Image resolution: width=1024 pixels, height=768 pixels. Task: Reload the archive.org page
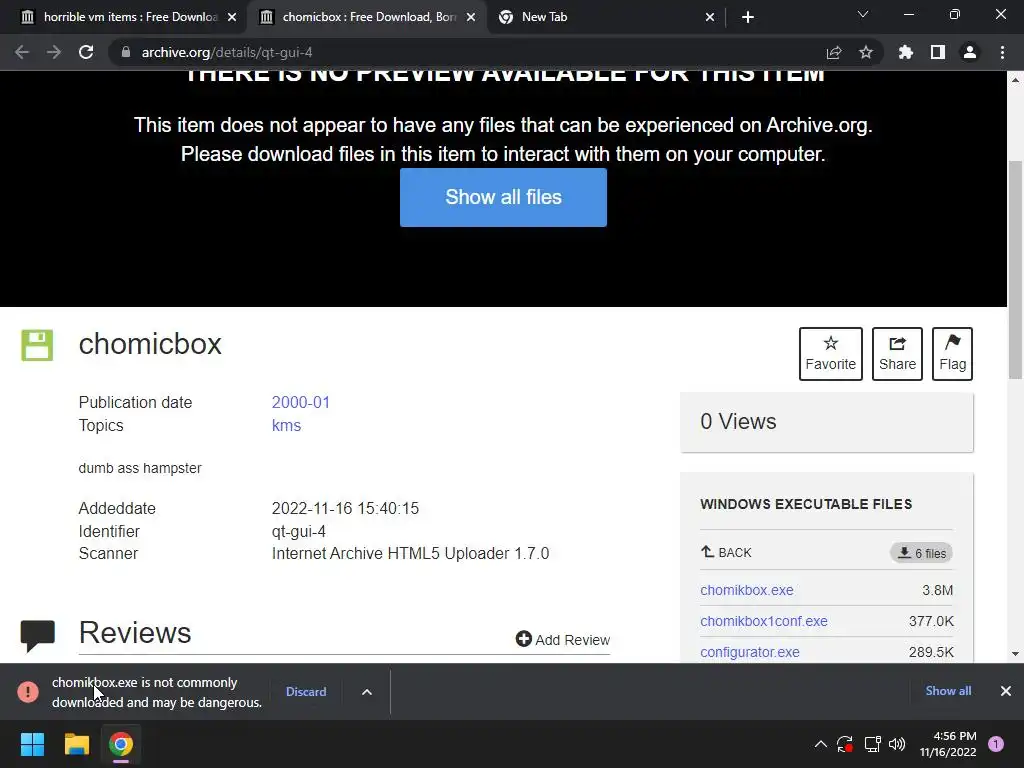click(x=86, y=52)
